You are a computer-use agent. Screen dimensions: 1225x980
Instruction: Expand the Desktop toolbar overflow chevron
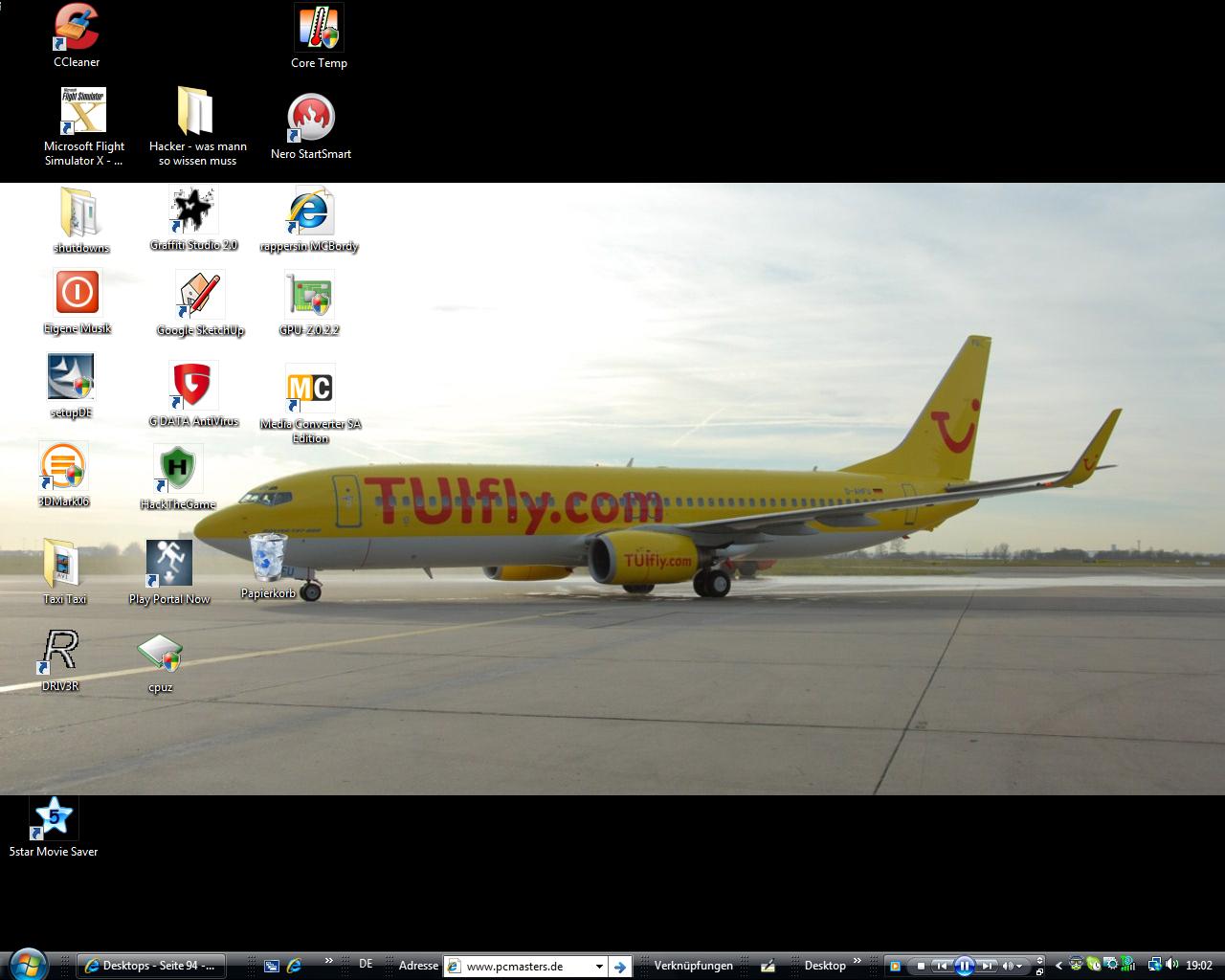(x=857, y=961)
